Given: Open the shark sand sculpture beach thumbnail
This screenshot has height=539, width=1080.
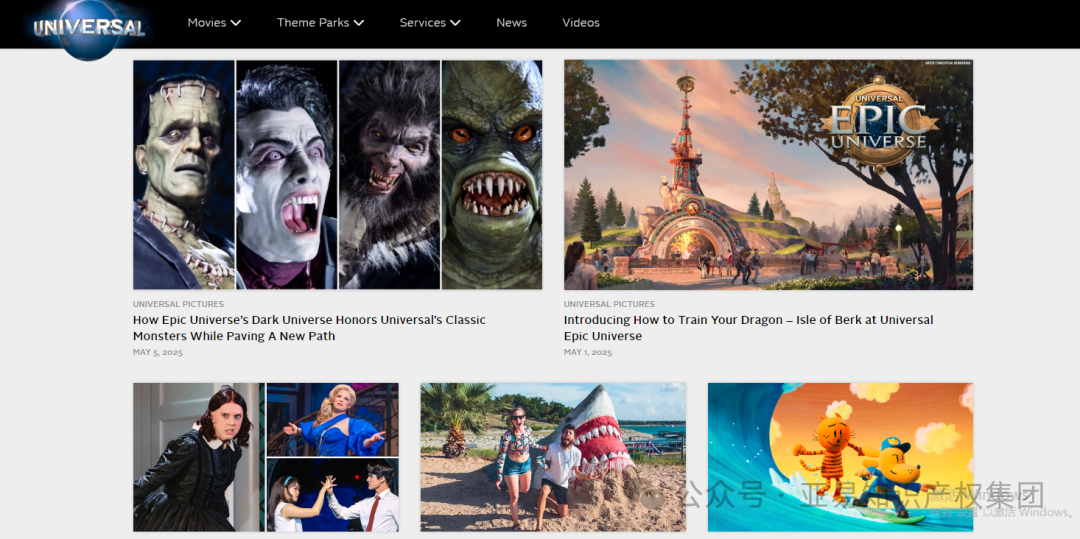Looking at the screenshot, I should (x=553, y=456).
